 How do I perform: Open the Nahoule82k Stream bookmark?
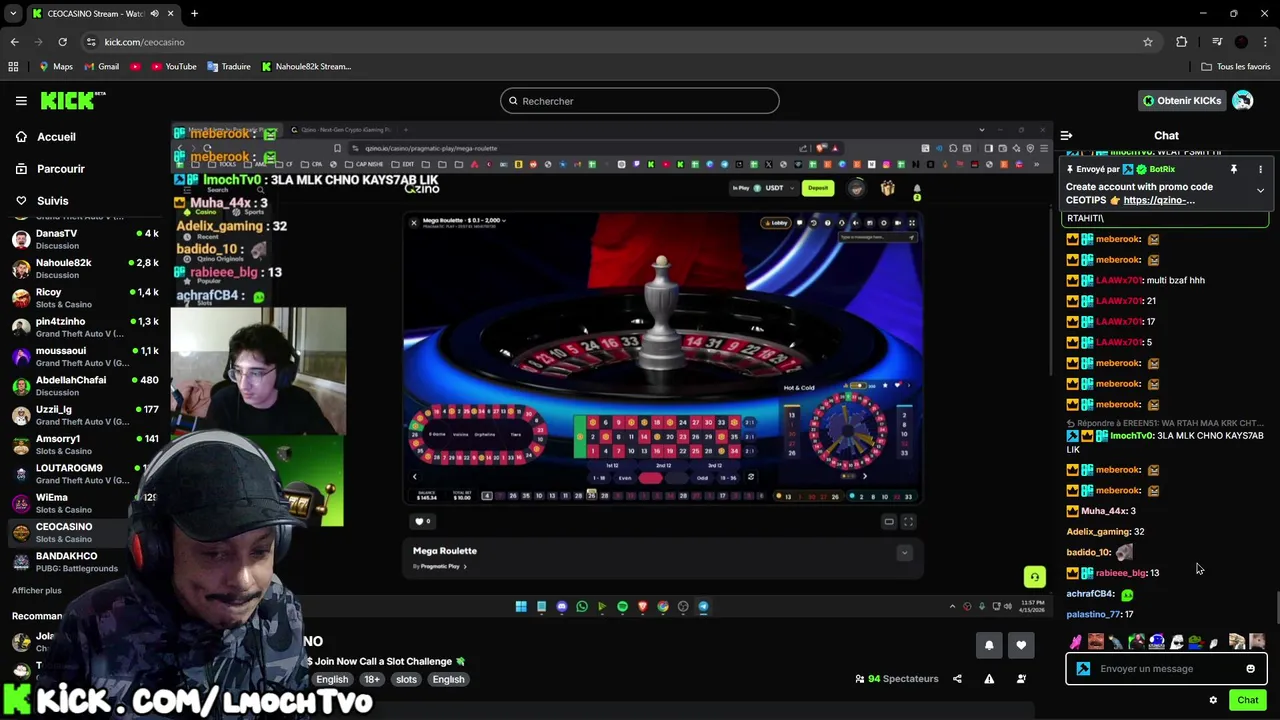point(307,67)
